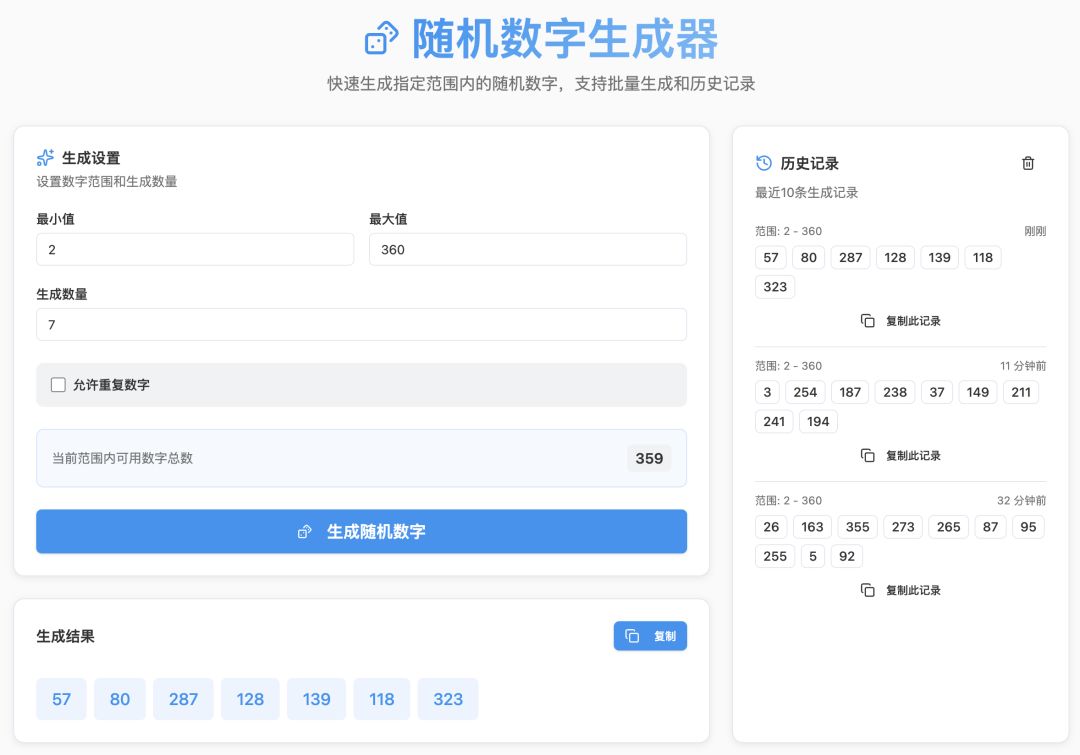The image size is (1080, 755).
Task: Click the 生成结果 heading
Action: [x=65, y=637]
